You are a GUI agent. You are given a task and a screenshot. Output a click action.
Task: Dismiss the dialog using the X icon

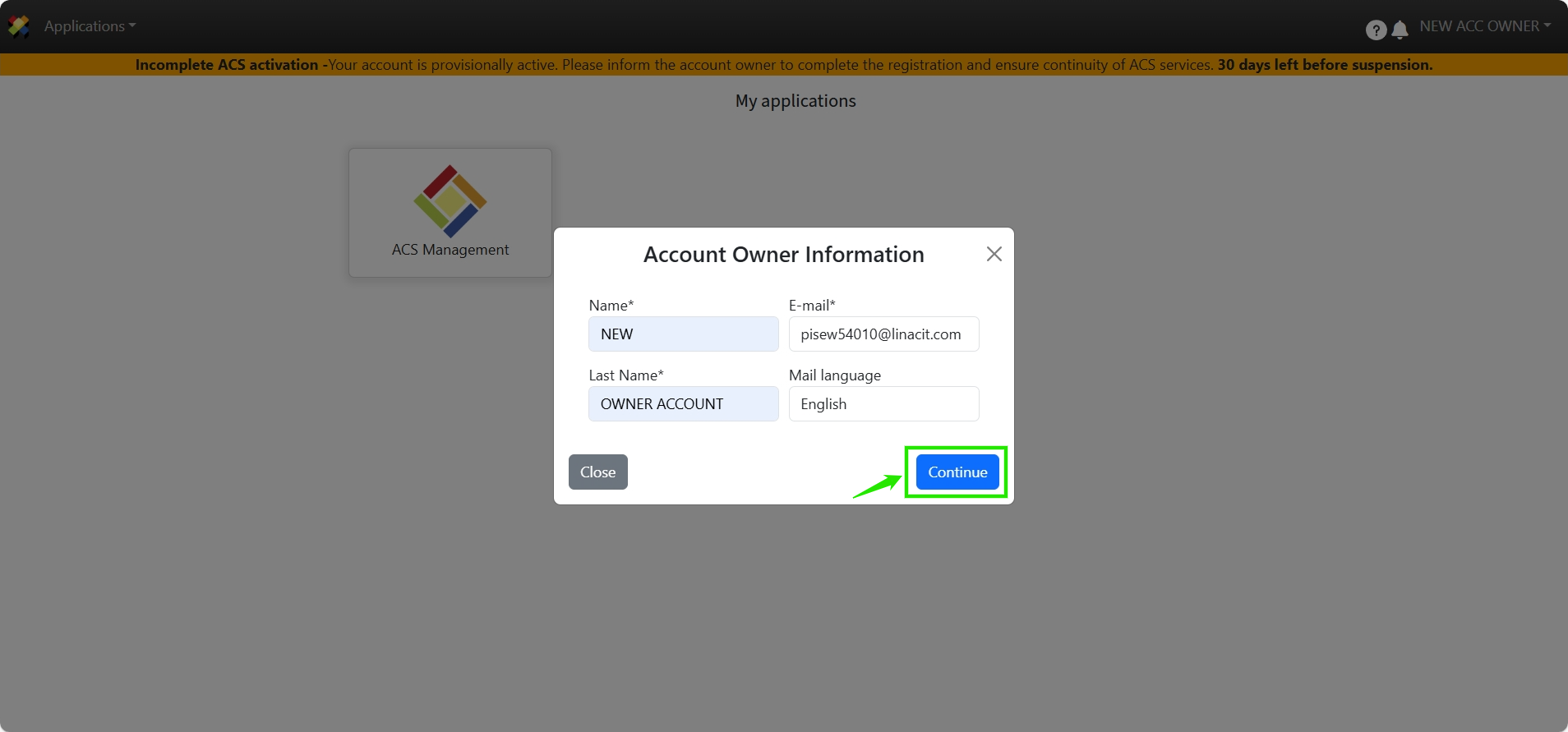[x=994, y=254]
